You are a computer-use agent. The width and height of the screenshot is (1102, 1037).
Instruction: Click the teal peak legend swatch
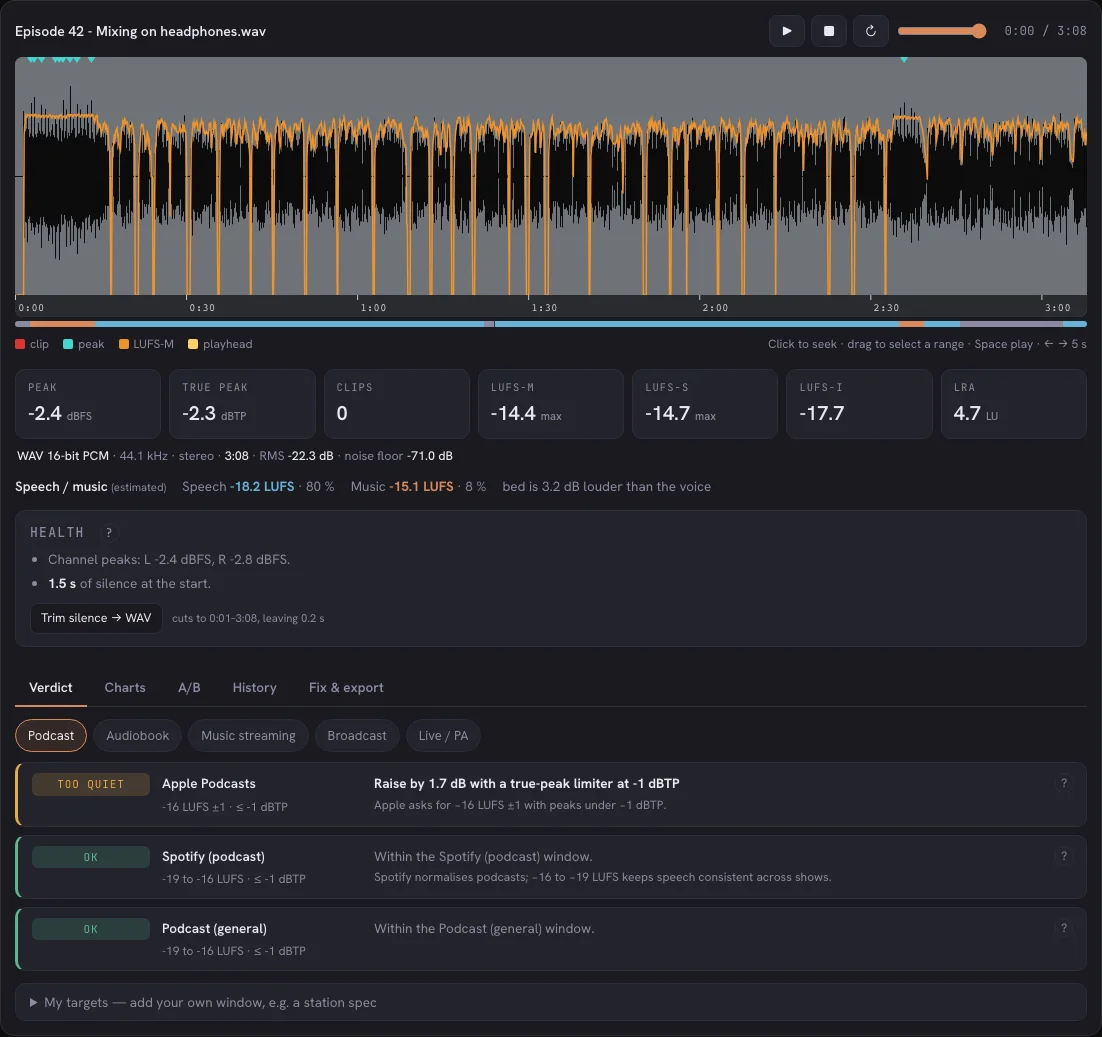[x=67, y=344]
